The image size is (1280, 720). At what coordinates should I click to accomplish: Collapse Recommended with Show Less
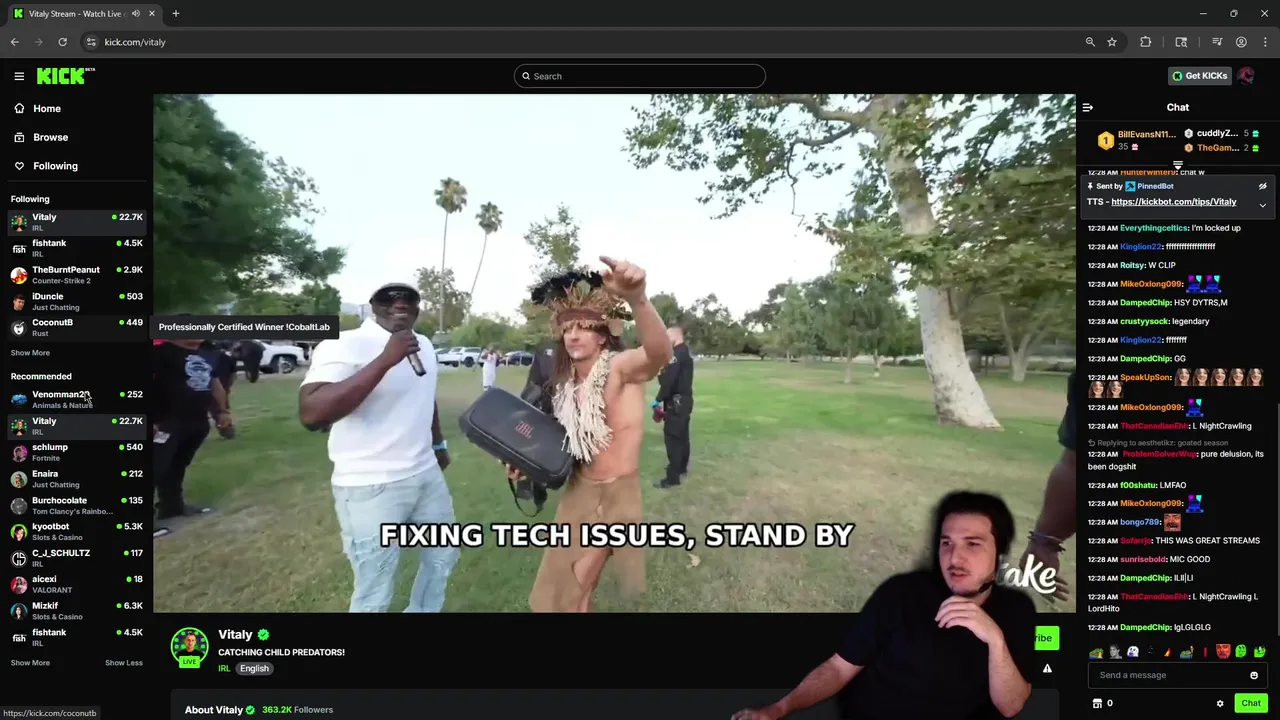124,663
